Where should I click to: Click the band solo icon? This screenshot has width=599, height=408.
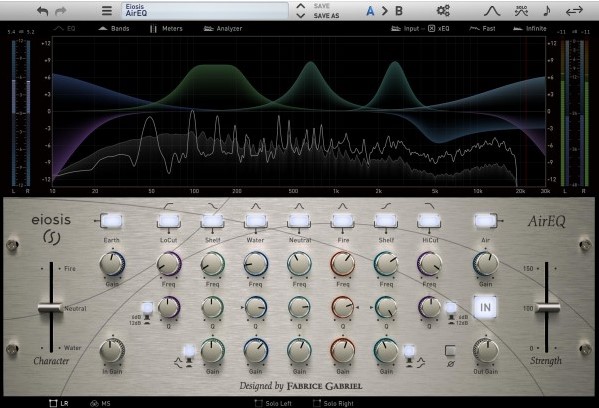click(521, 11)
